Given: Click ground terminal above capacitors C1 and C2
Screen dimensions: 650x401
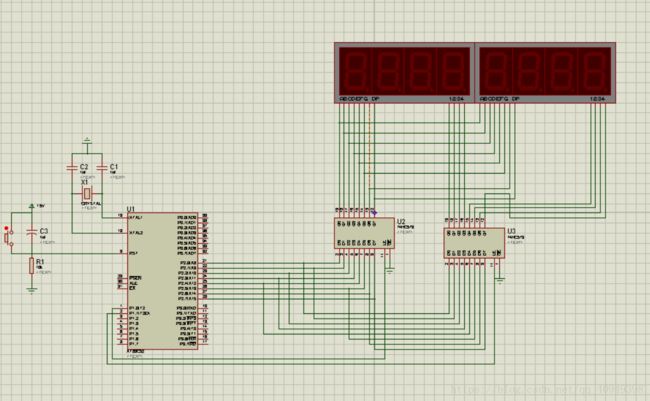Looking at the screenshot, I should 87,140.
